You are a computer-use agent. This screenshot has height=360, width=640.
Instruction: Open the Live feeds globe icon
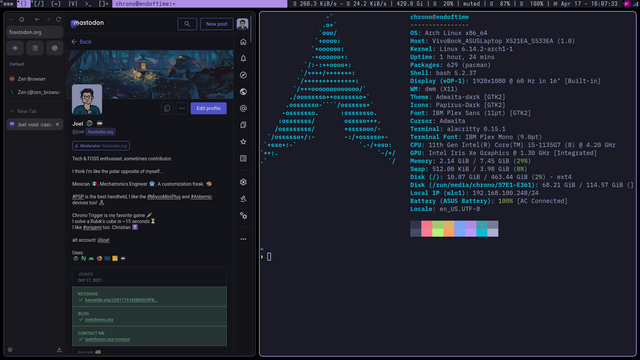(243, 92)
